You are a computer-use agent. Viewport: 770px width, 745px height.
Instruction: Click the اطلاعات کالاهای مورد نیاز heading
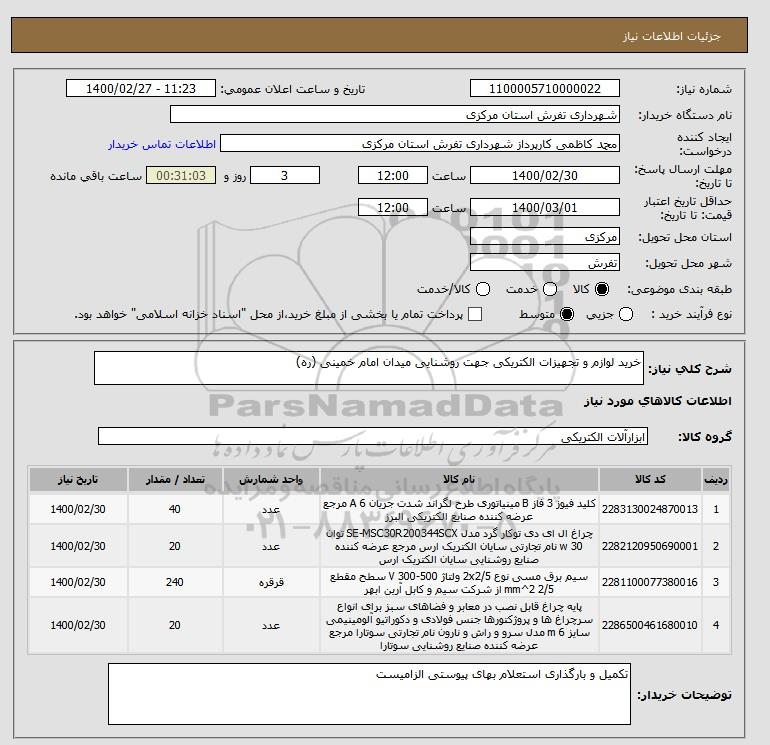pyautogui.click(x=658, y=401)
